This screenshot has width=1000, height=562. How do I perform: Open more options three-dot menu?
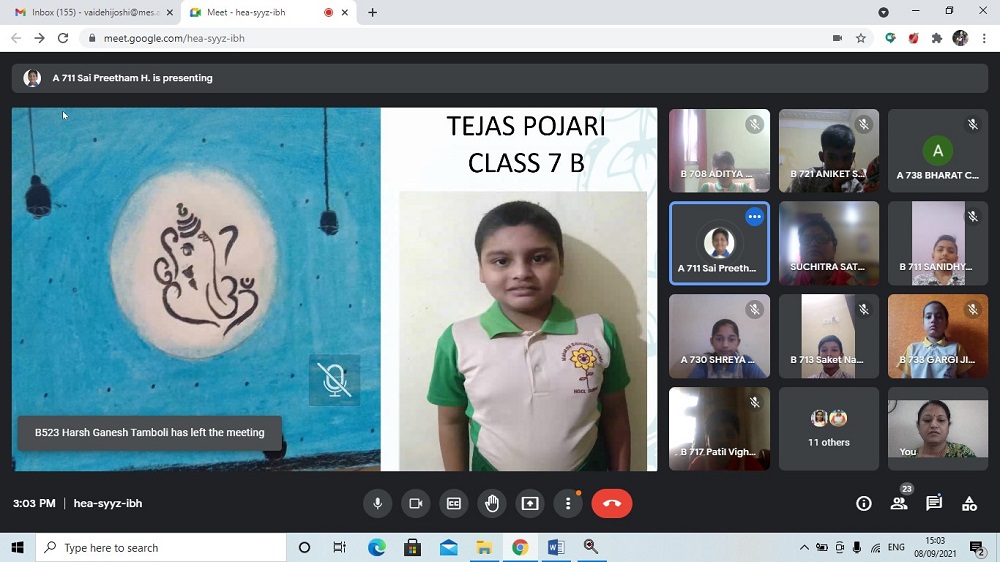pos(568,504)
